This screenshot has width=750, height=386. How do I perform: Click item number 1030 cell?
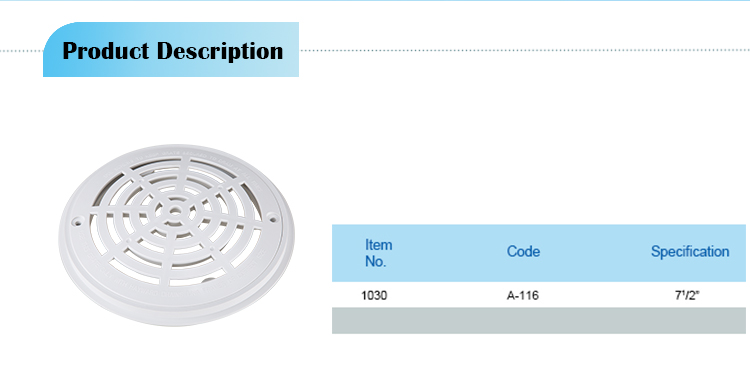pos(374,296)
